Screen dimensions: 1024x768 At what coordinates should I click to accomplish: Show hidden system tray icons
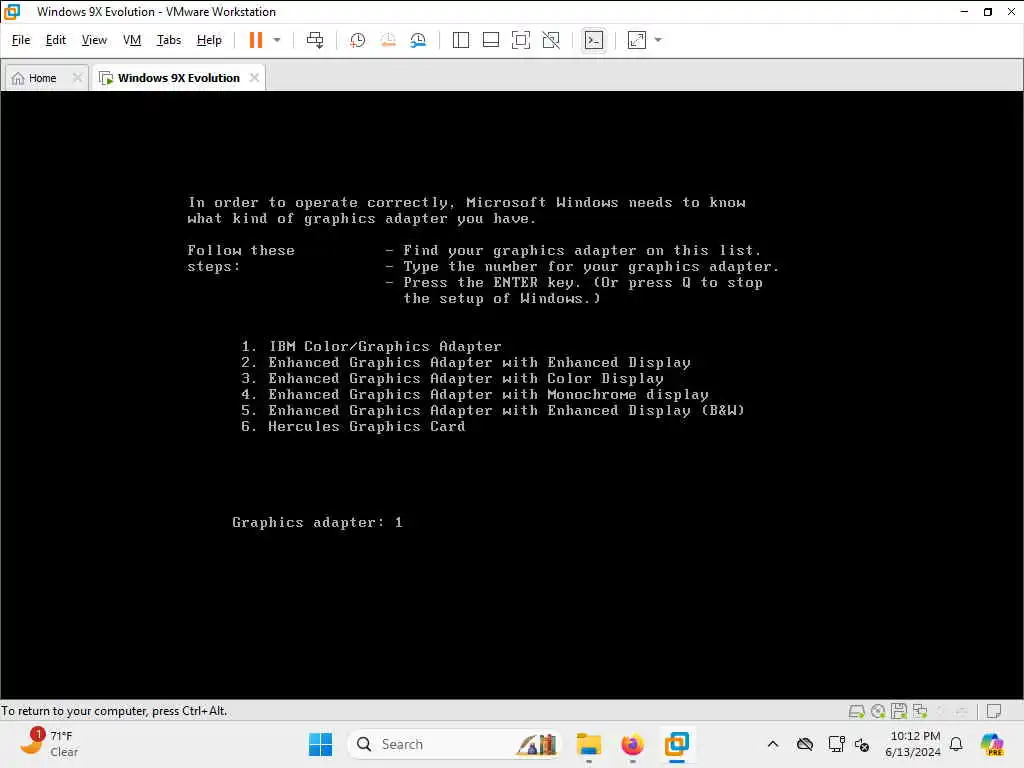[x=773, y=744]
